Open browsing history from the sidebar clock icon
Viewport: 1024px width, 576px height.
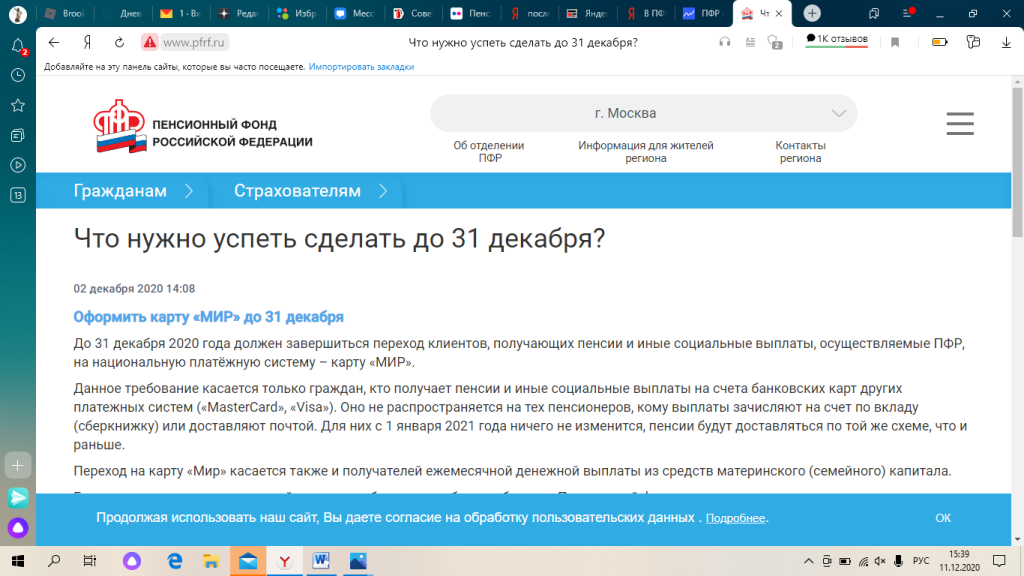(18, 75)
